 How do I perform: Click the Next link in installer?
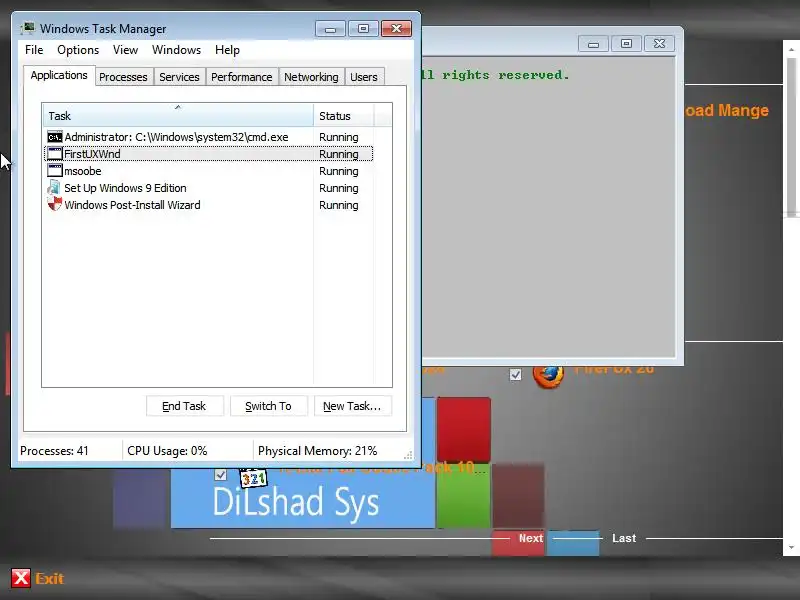coord(531,538)
